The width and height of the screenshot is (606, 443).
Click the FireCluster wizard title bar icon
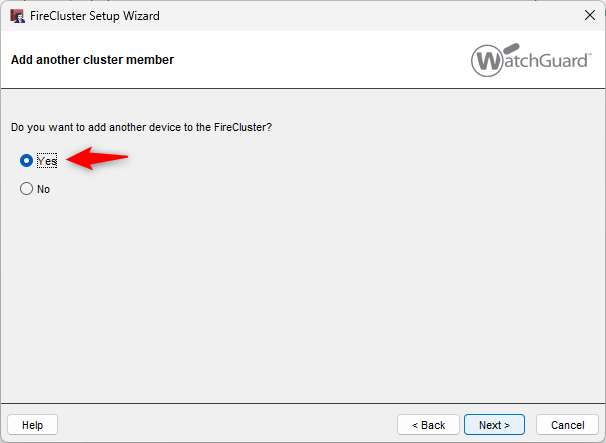(17, 16)
